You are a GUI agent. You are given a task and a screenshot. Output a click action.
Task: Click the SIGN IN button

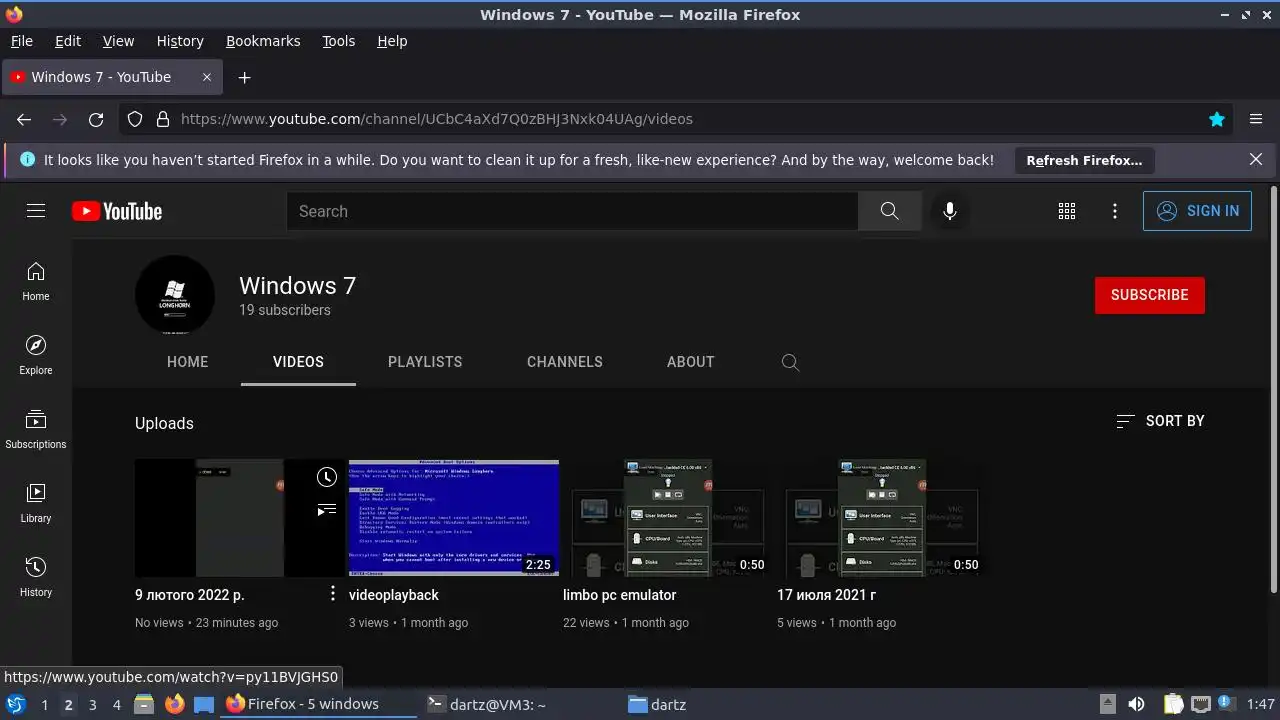point(1197,211)
